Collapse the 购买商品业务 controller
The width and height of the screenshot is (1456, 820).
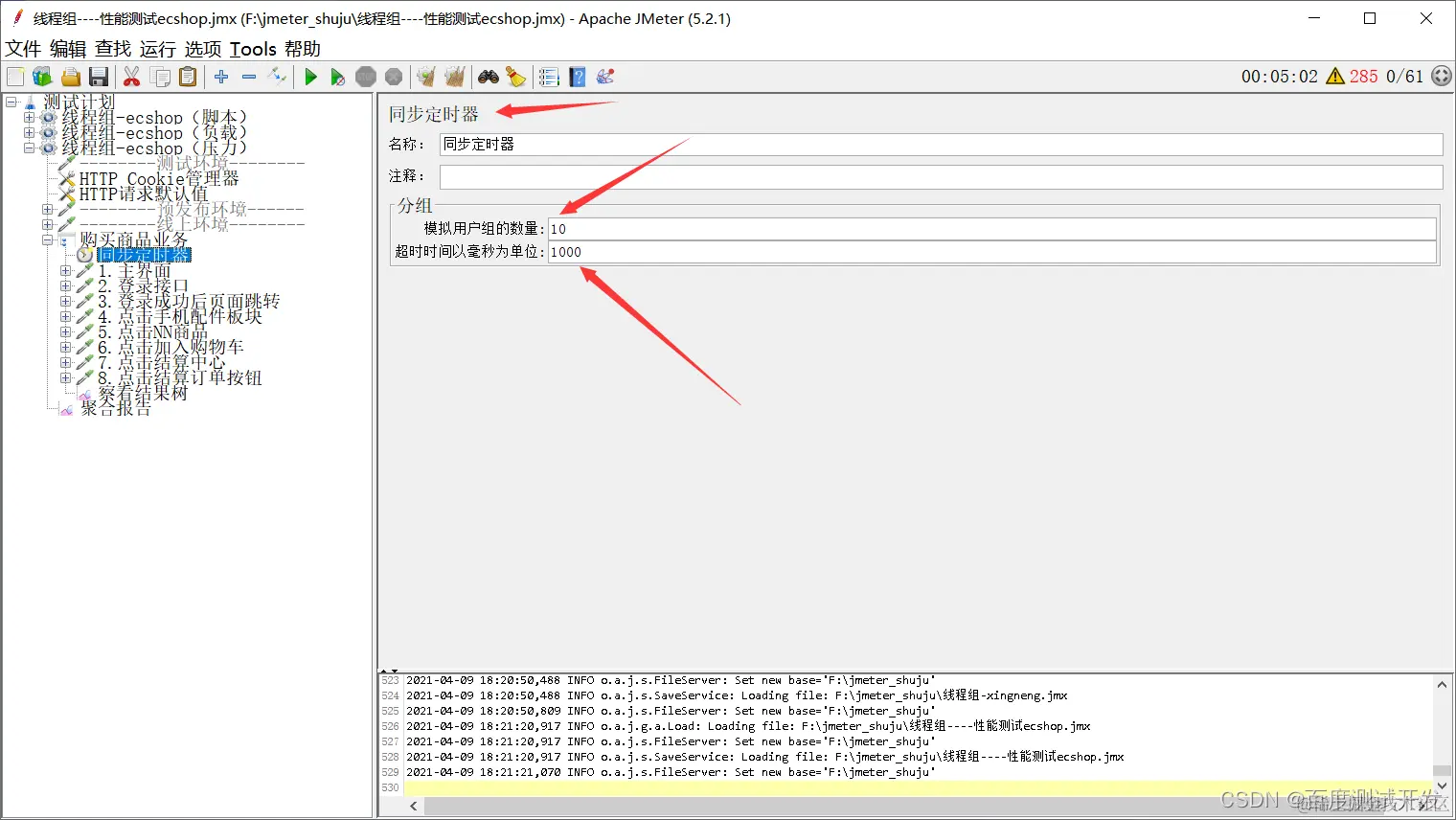click(47, 239)
